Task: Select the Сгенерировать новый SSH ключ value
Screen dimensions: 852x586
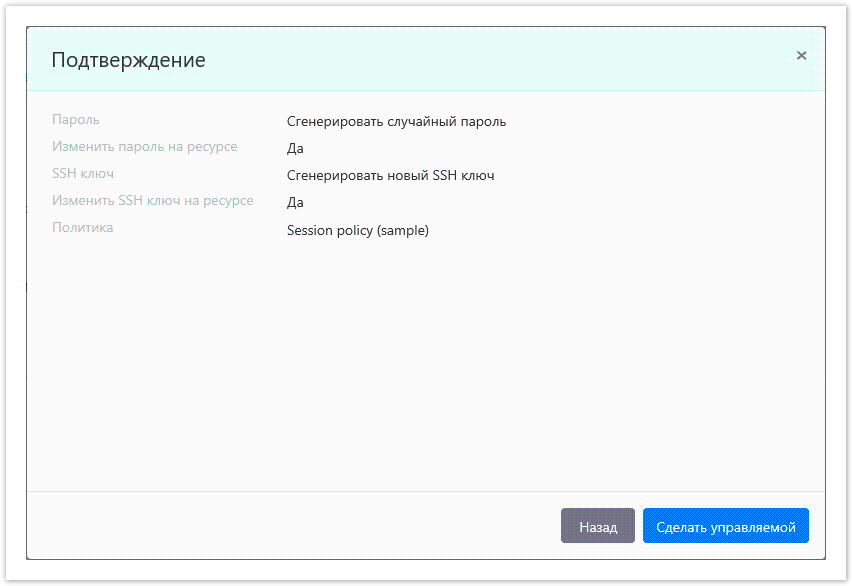Action: 390,176
